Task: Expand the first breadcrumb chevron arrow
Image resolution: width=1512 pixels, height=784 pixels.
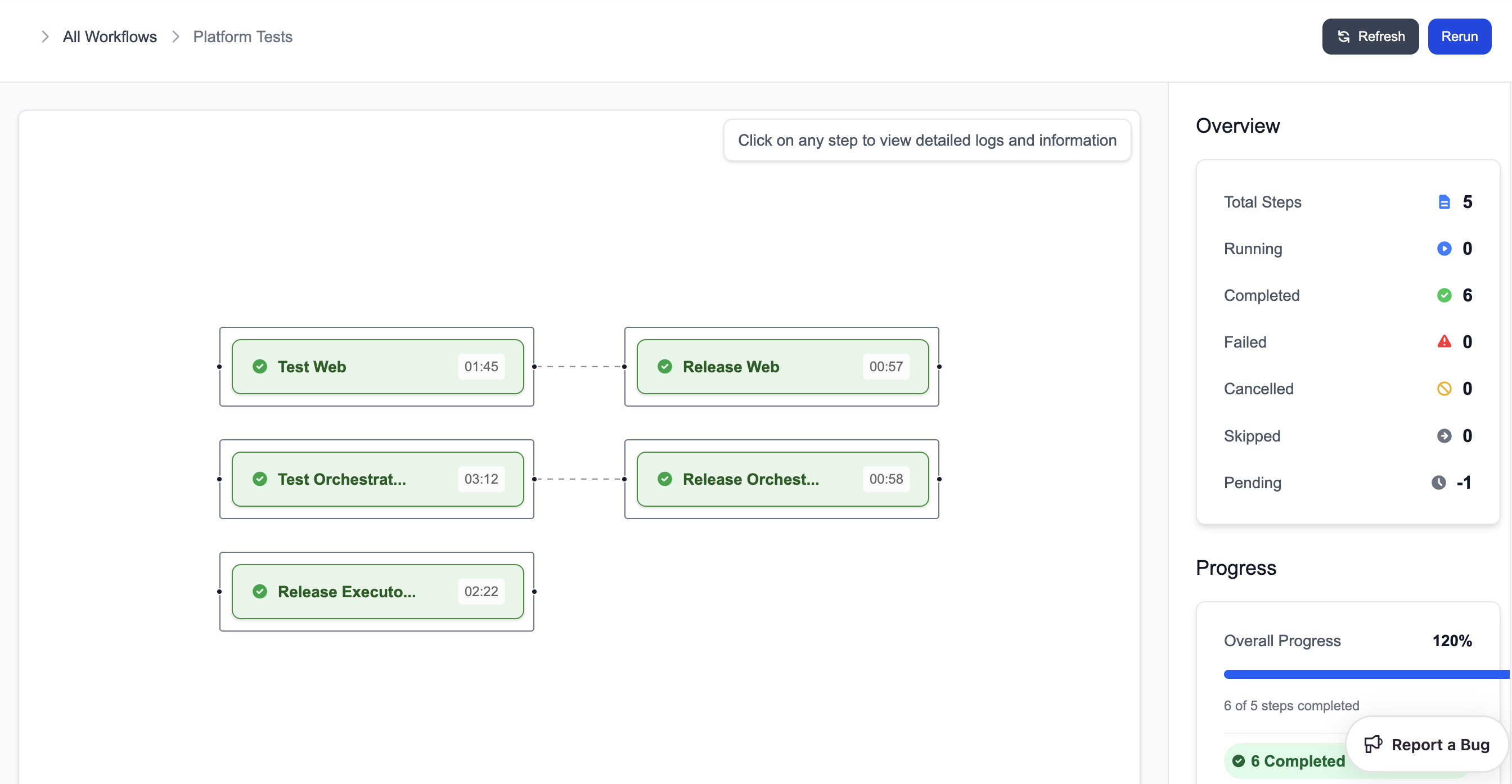Action: coord(45,37)
